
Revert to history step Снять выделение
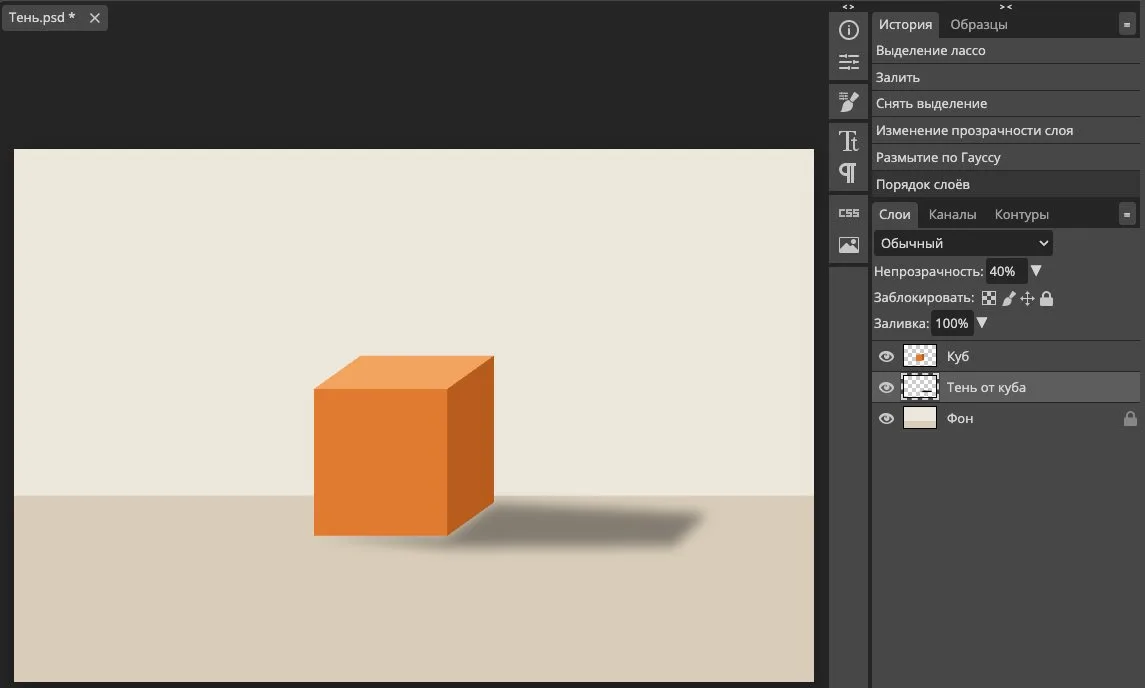[1006, 104]
